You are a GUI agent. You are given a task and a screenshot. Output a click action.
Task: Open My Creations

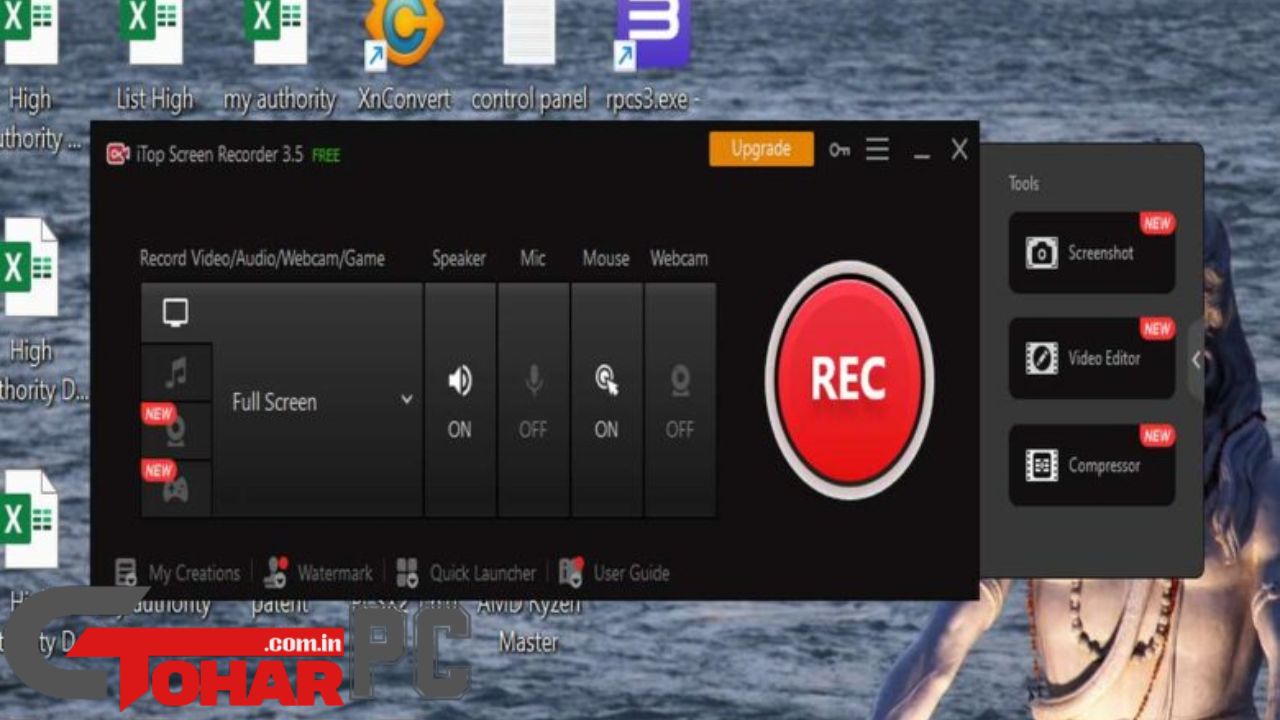177,573
